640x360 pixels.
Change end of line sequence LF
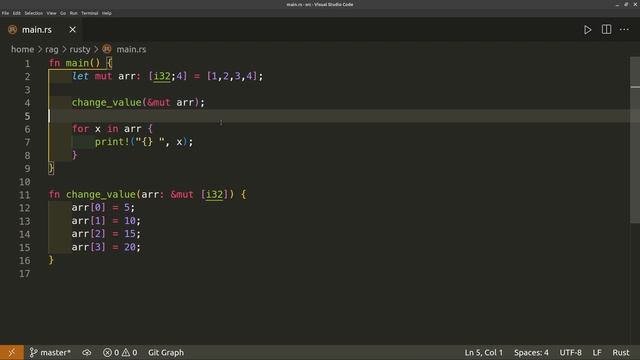pos(597,352)
